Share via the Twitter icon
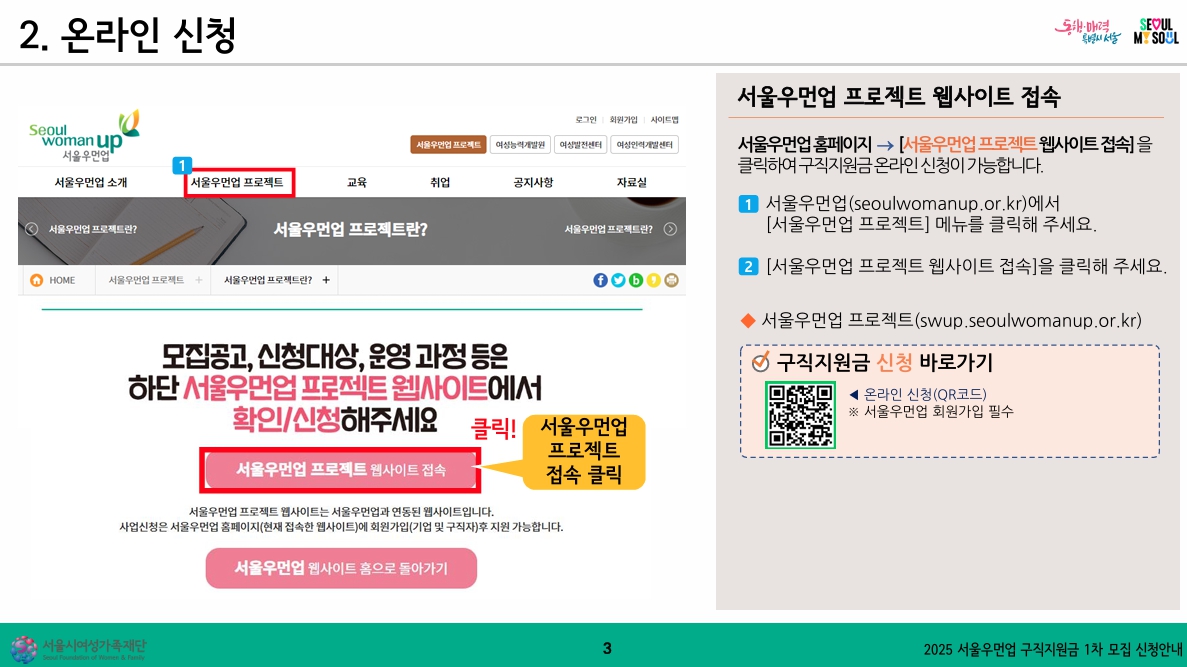The width and height of the screenshot is (1187, 667). click(618, 280)
